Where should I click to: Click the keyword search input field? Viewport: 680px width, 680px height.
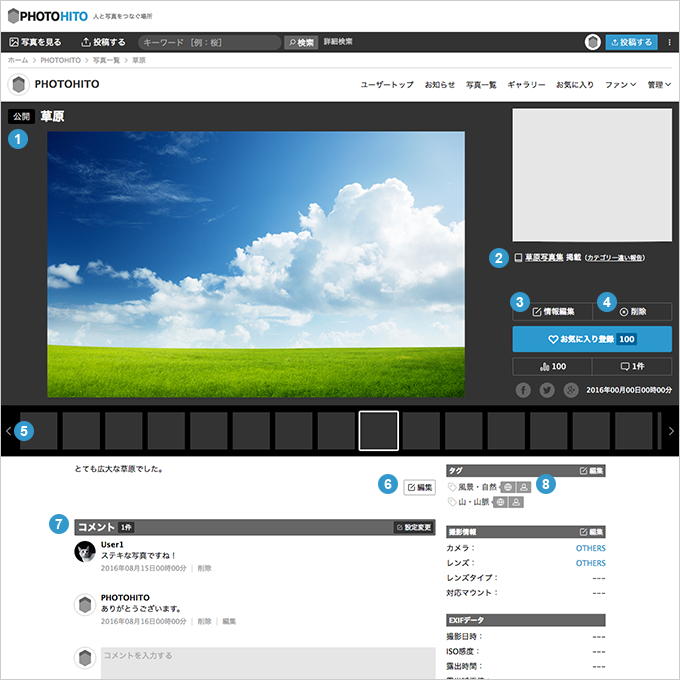tap(210, 43)
